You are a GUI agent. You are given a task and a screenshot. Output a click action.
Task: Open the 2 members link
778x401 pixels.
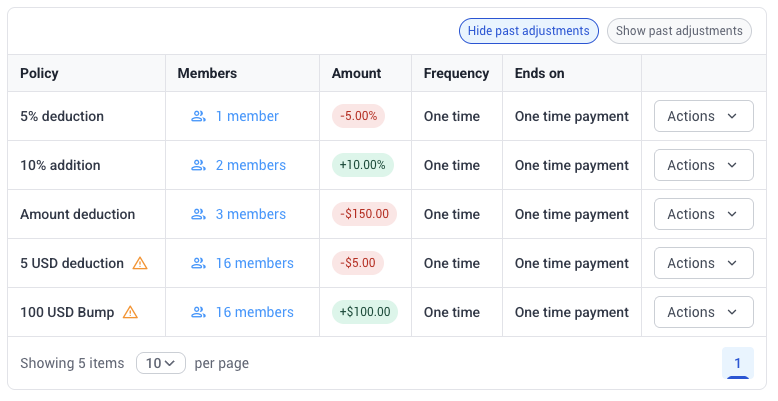tap(251, 165)
